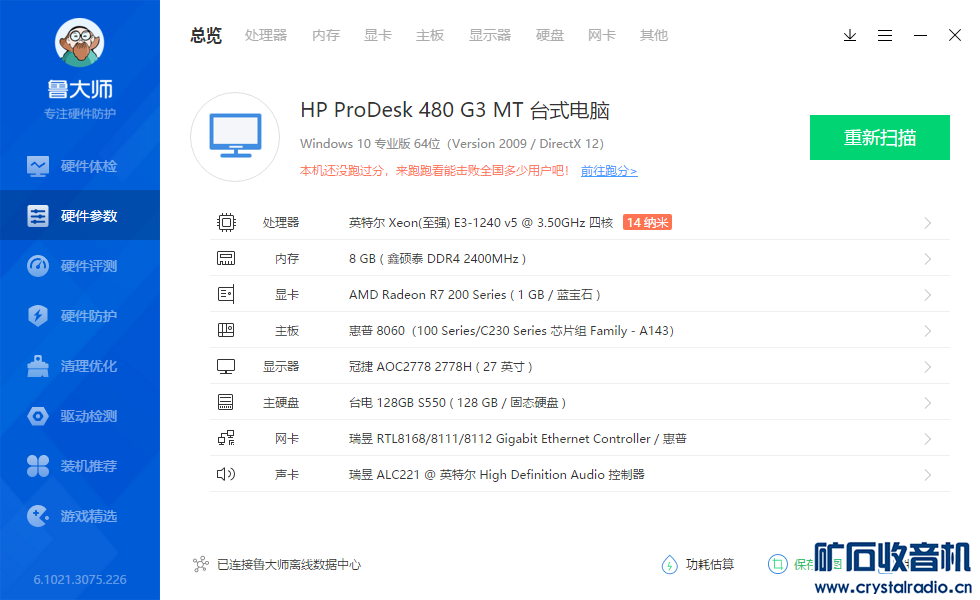980x600 pixels.
Task: Expand ALC221 sound card row chevron
Action: [928, 475]
